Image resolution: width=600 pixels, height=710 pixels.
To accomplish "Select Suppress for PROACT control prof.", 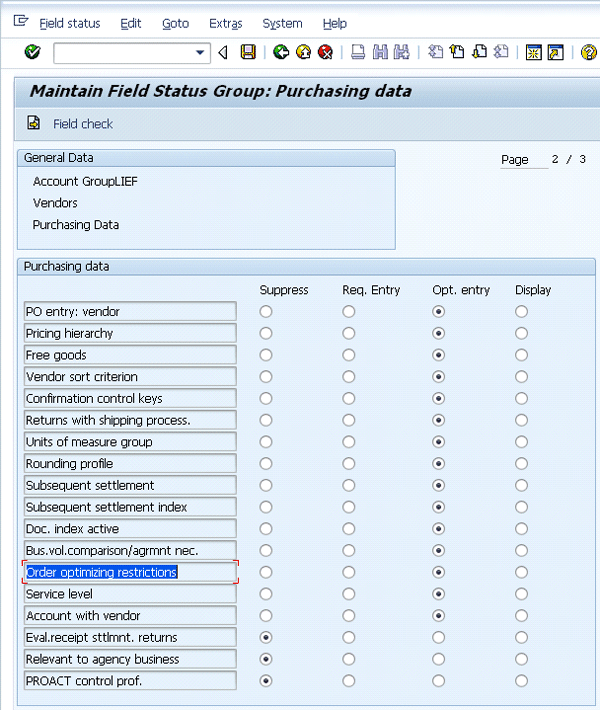I will [x=266, y=681].
